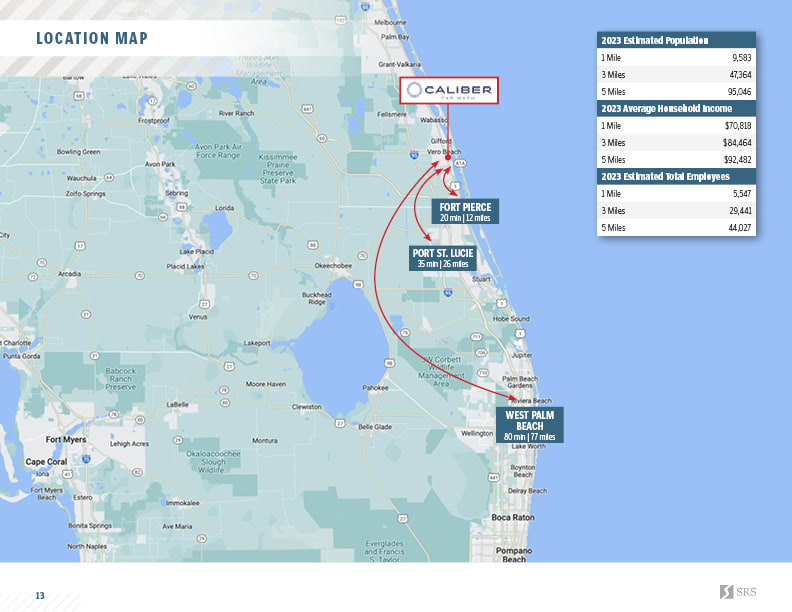This screenshot has width=792, height=612.
Task: Click the Stuart map label
Action: (x=481, y=279)
